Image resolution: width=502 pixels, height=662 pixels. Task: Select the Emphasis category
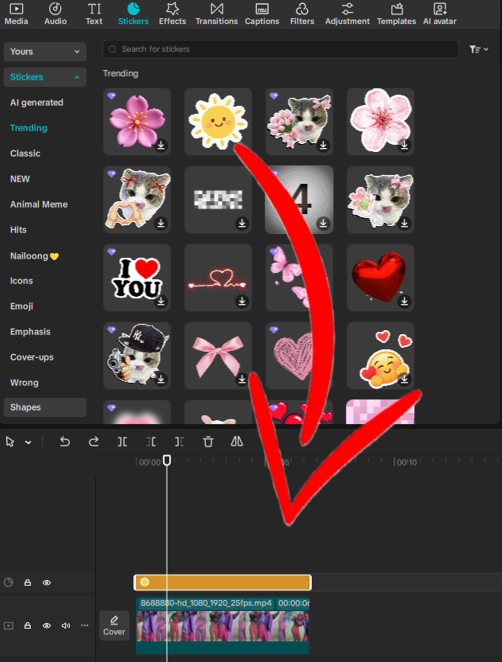(30, 332)
